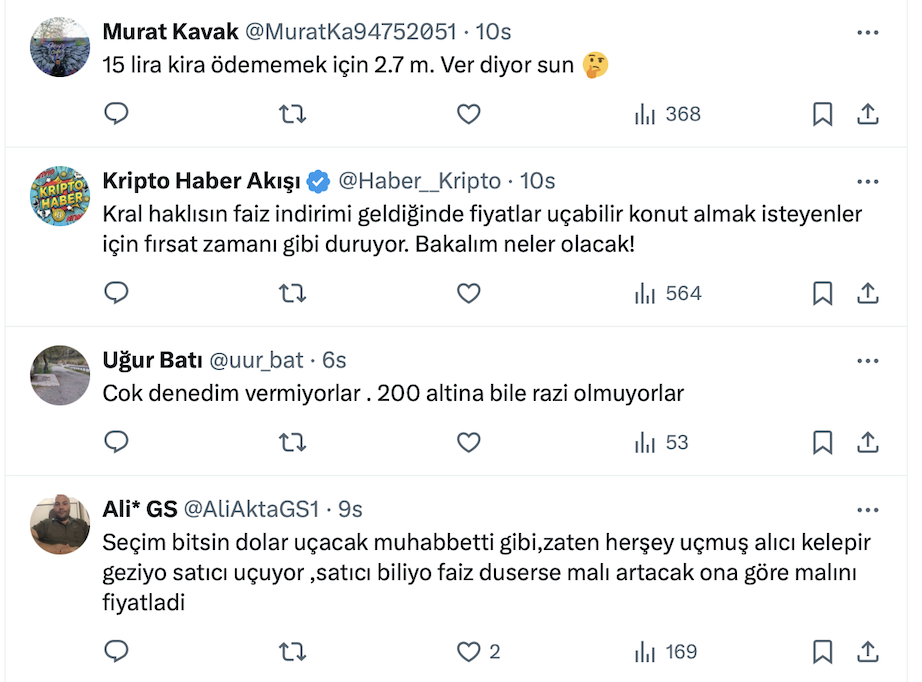Retweet the Ali* GS post
The width and height of the screenshot is (922, 682).
[292, 652]
